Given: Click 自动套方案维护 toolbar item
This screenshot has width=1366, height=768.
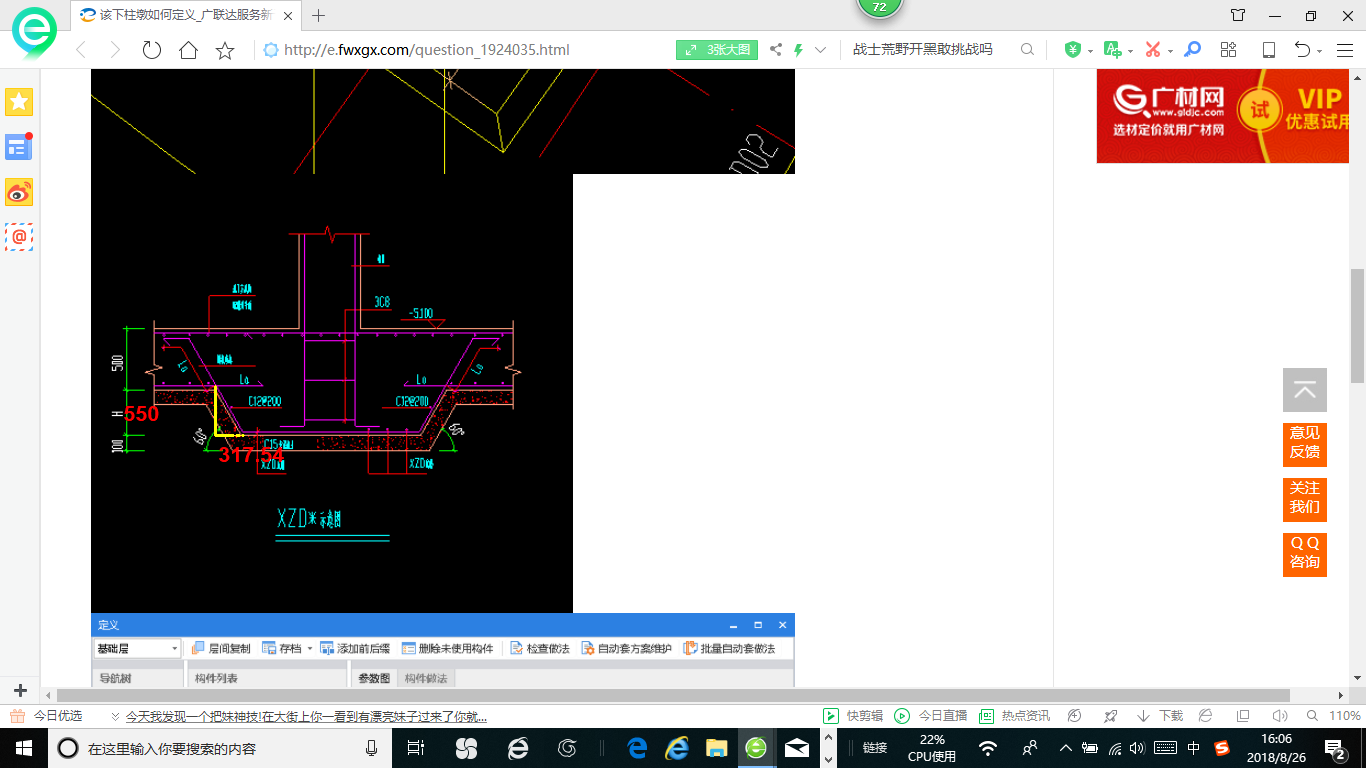Looking at the screenshot, I should (627, 648).
